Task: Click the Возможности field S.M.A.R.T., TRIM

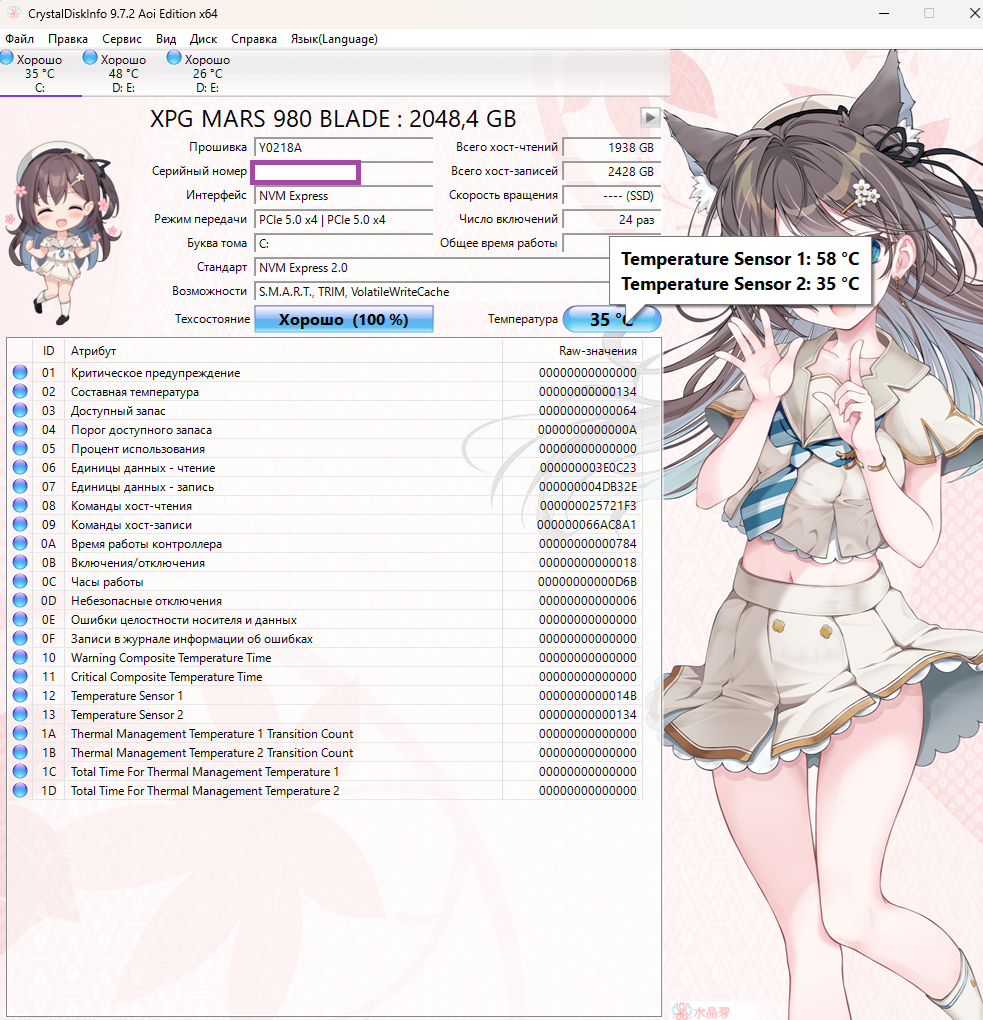Action: (x=432, y=292)
